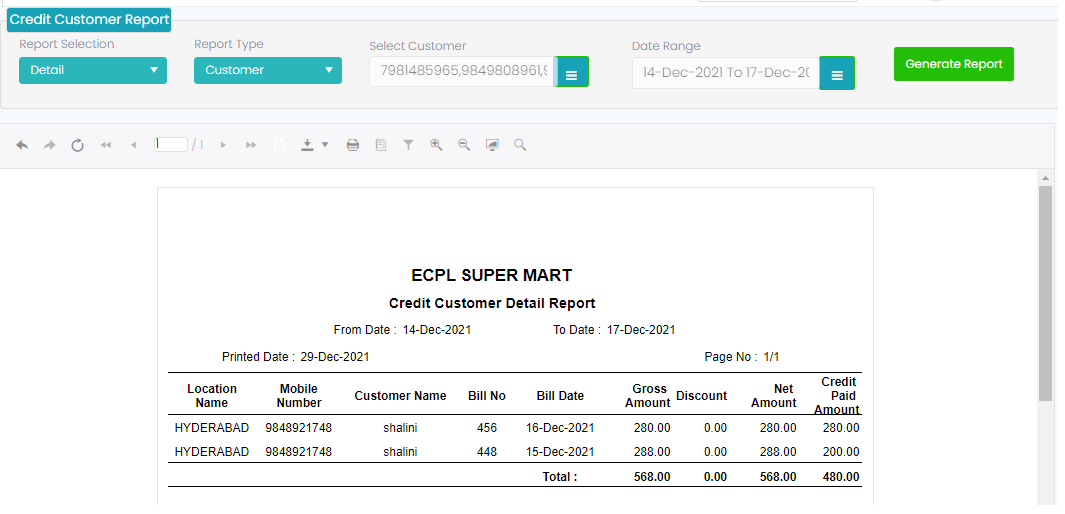Click the blank page icon in the toolbar
Screen dimensions: 1065x514
point(279,145)
